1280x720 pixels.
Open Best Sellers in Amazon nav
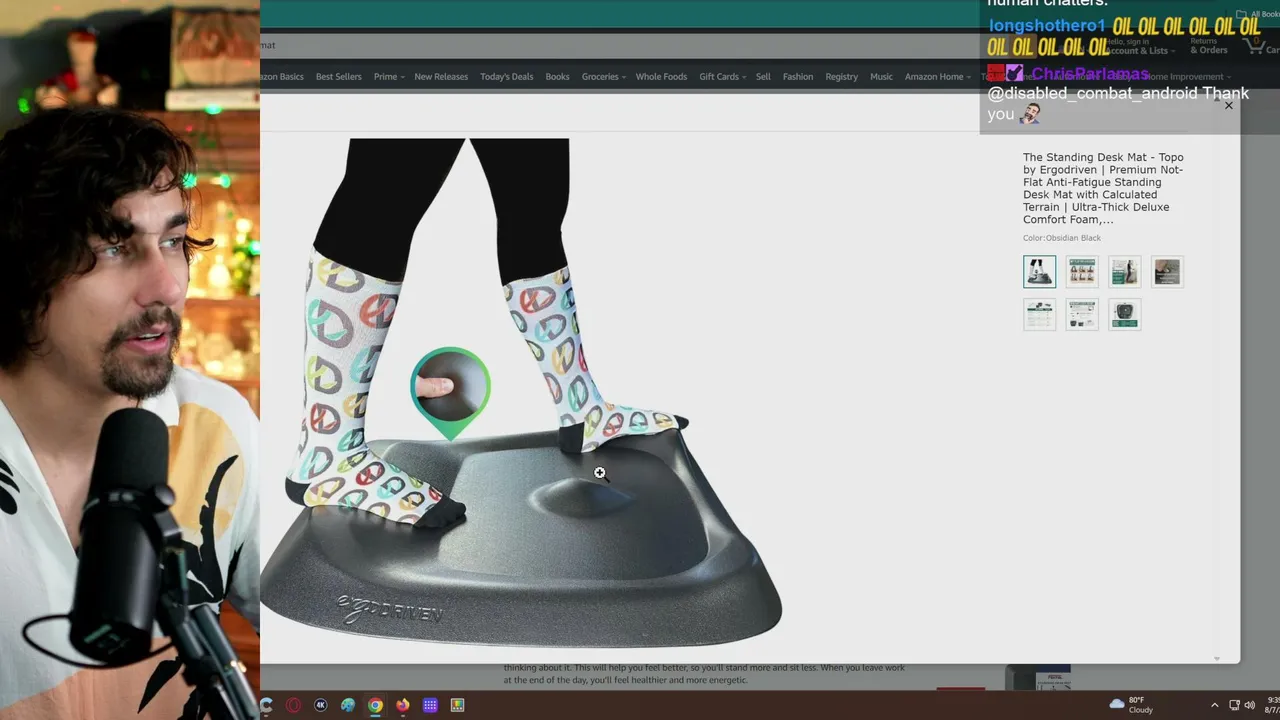[339, 77]
